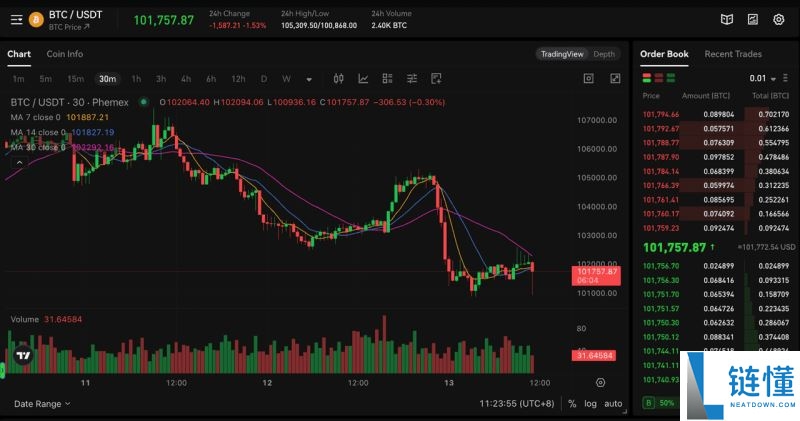Open the settings gear icon
Screen dimensions: 800x421
click(779, 19)
